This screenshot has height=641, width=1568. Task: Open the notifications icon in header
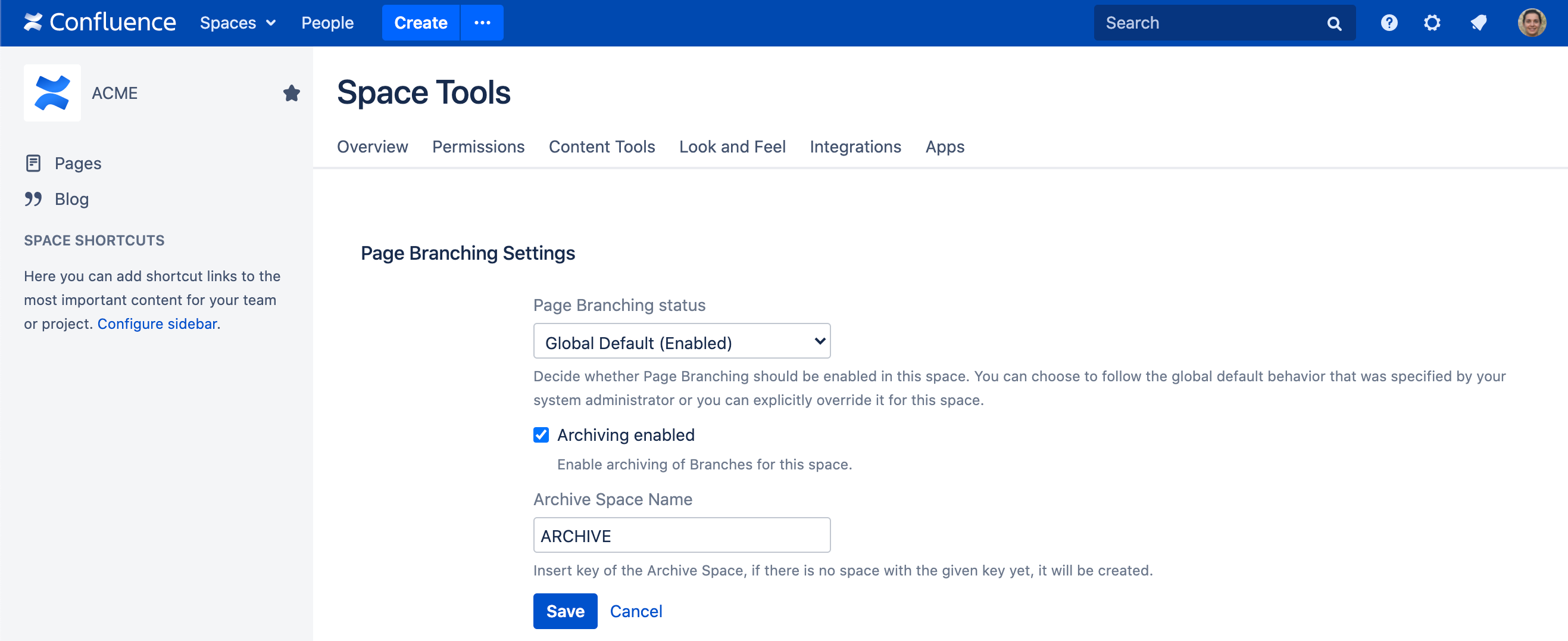click(x=1478, y=23)
